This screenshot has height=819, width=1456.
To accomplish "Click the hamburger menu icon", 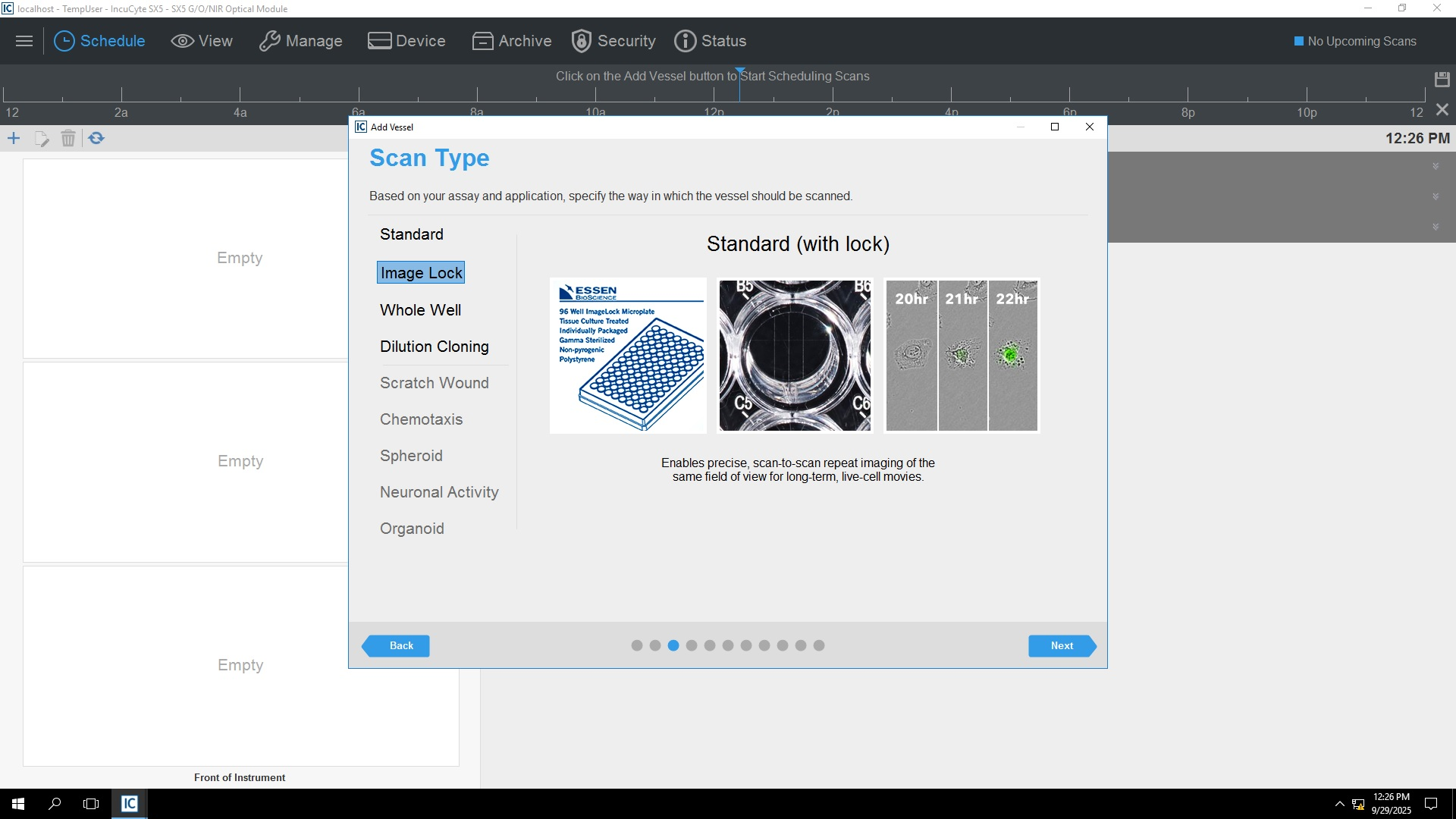I will [x=24, y=41].
